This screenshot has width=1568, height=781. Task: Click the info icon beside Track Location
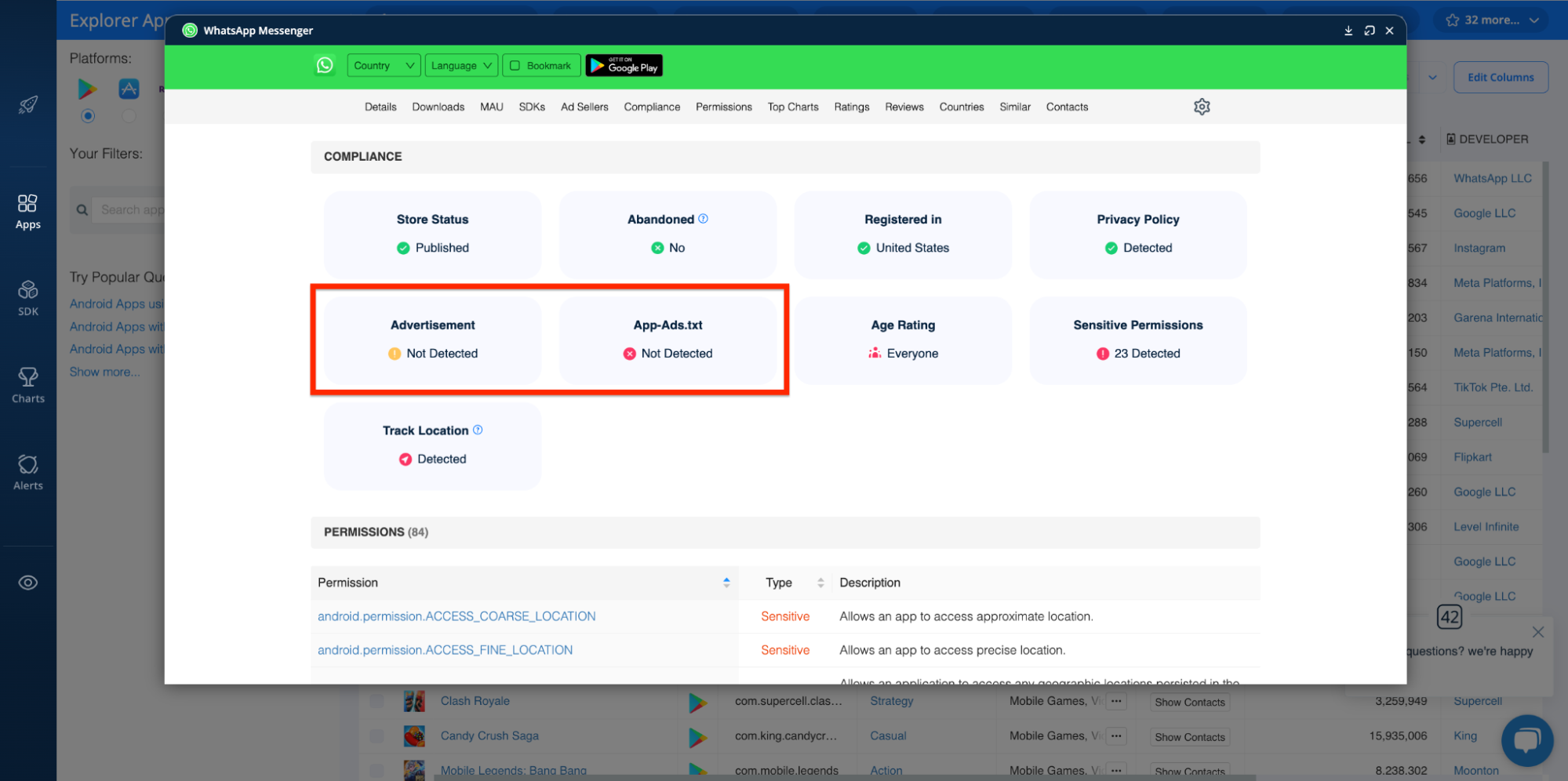[x=478, y=430]
